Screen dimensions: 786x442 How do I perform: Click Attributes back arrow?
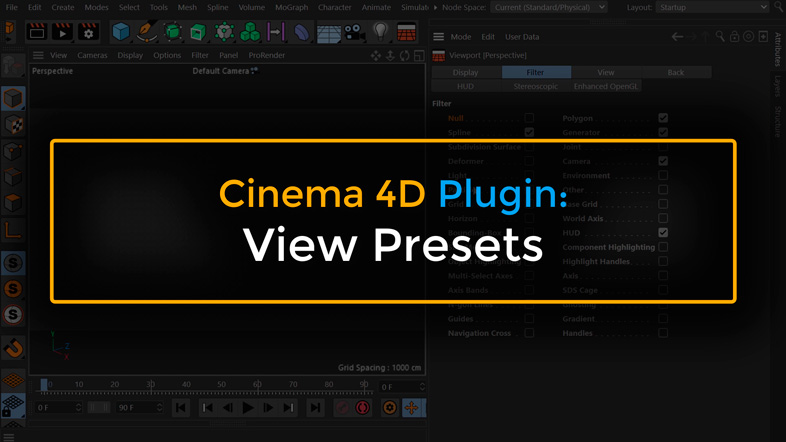[677, 37]
